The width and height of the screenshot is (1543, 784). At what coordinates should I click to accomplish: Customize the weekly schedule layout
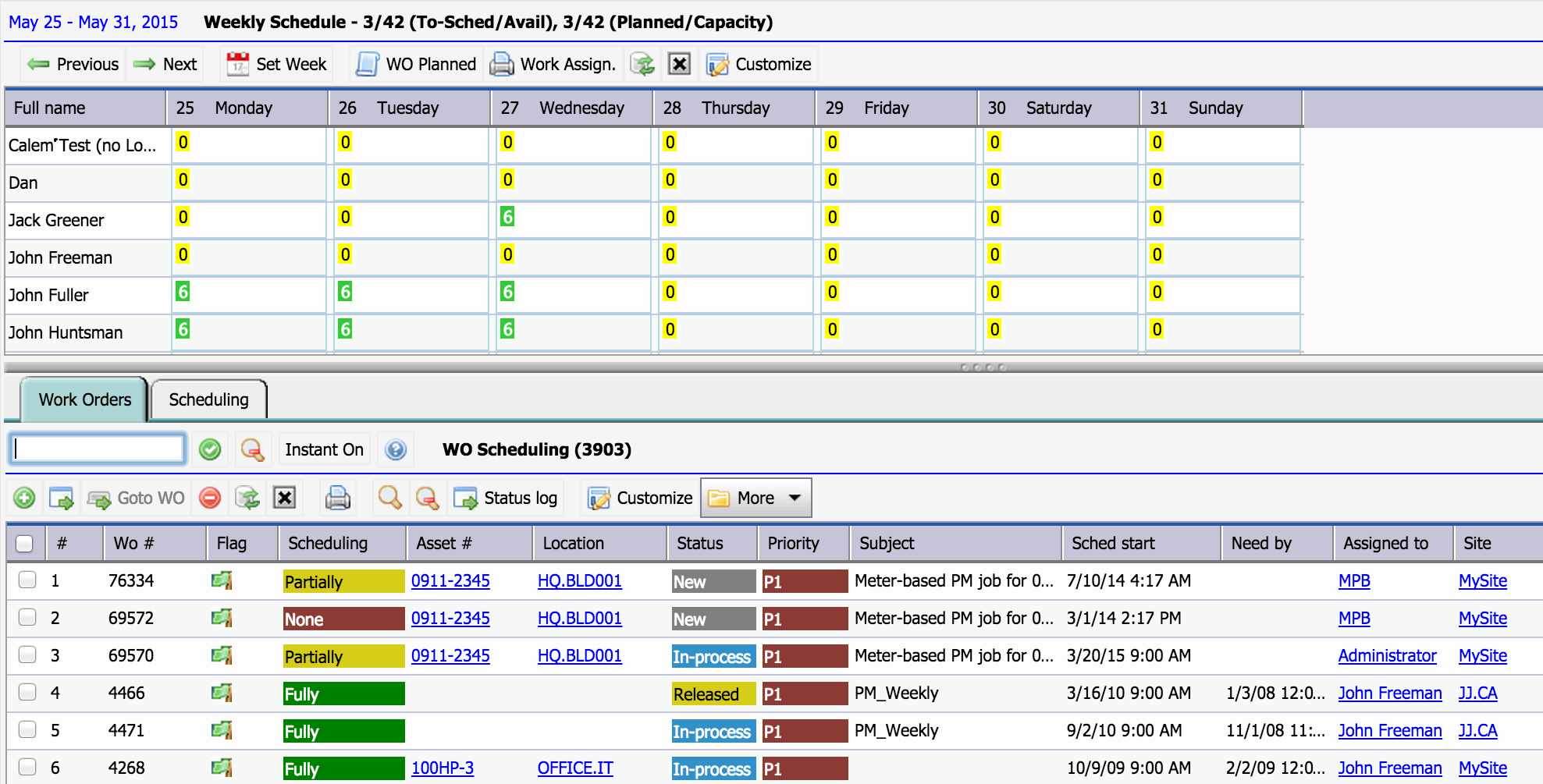[x=759, y=64]
